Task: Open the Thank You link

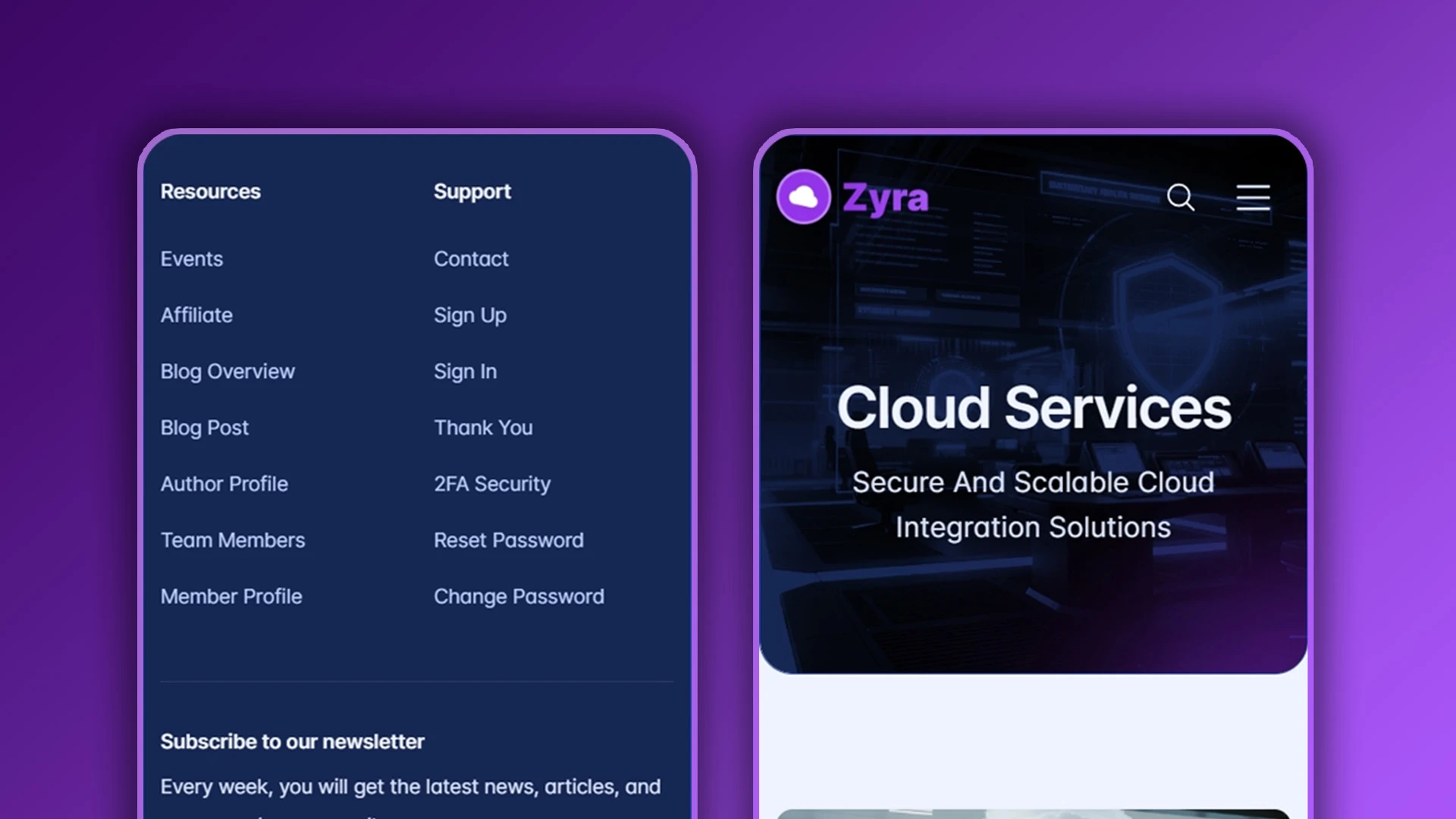Action: (x=483, y=428)
